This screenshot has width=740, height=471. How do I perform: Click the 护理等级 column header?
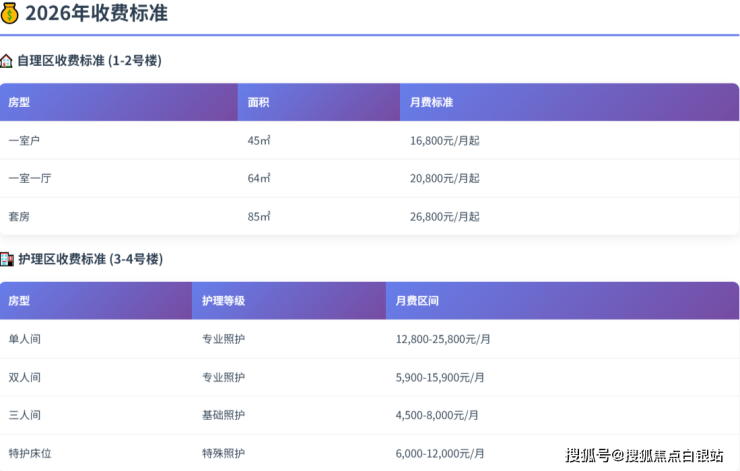coord(223,300)
